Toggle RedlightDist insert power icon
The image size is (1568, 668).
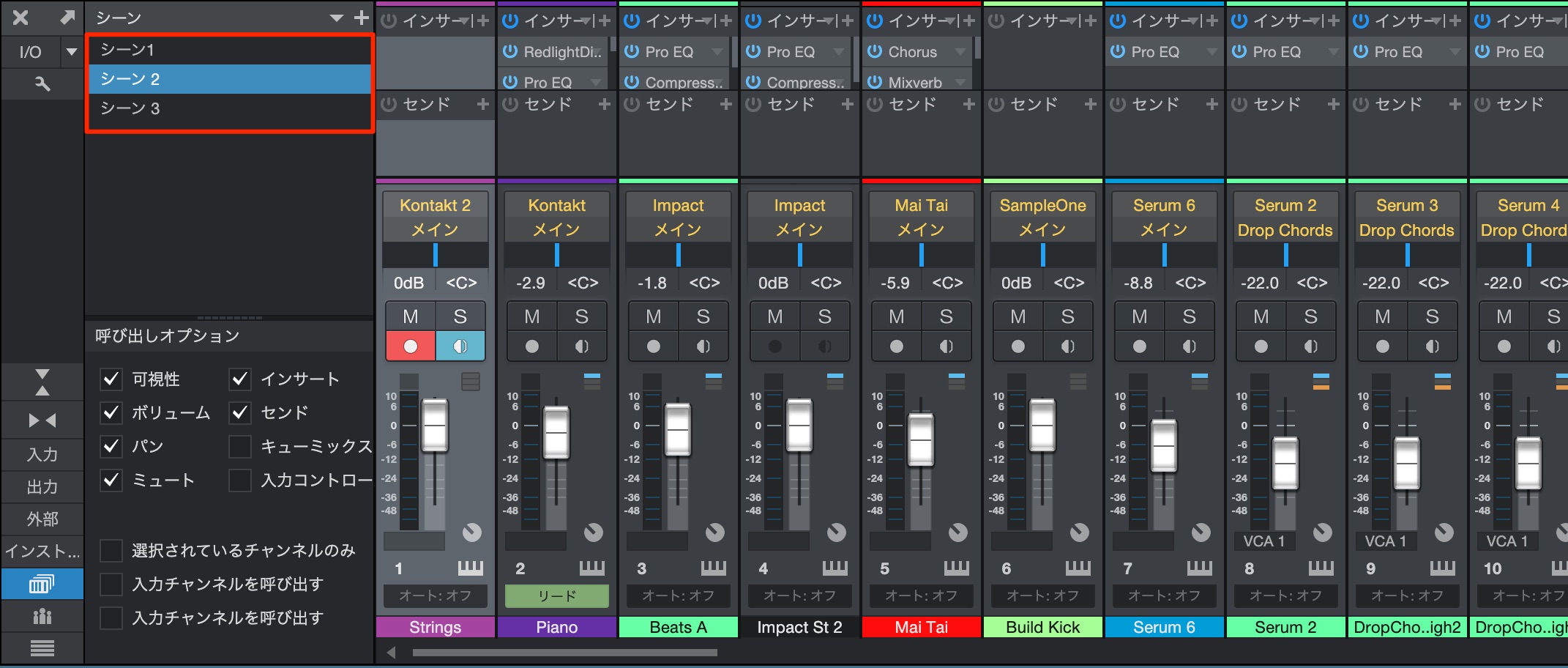point(510,52)
